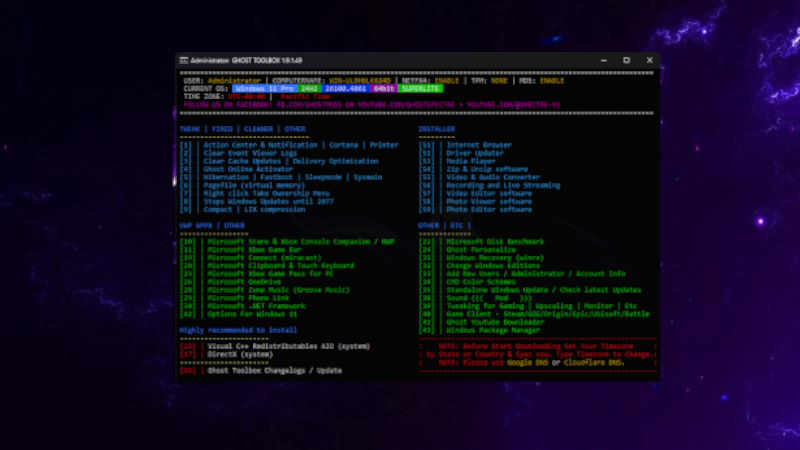The height and width of the screenshot is (450, 800).
Task: Select 'Ghost Online Activator' option line
Action: (x=236, y=169)
